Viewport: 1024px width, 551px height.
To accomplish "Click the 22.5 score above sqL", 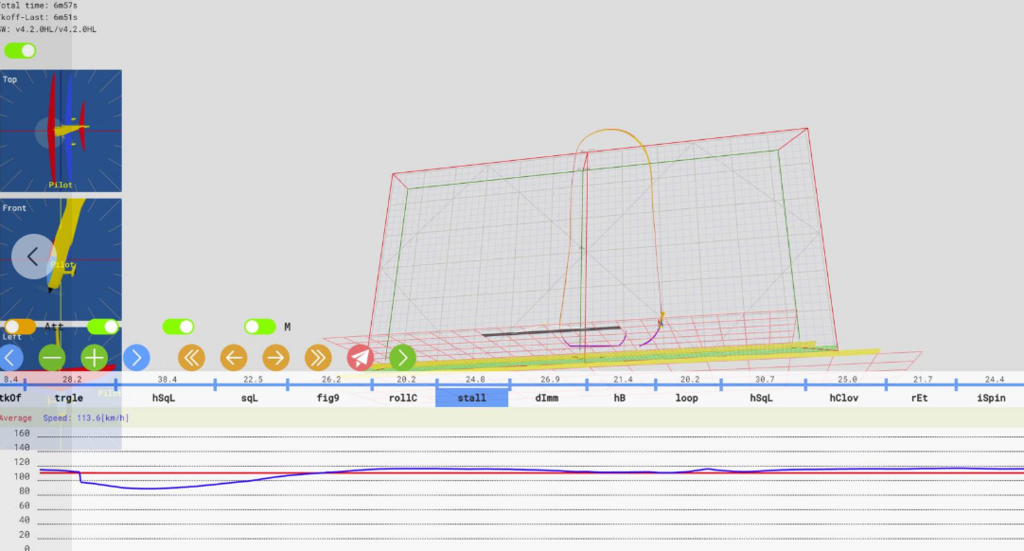I will 253,379.
